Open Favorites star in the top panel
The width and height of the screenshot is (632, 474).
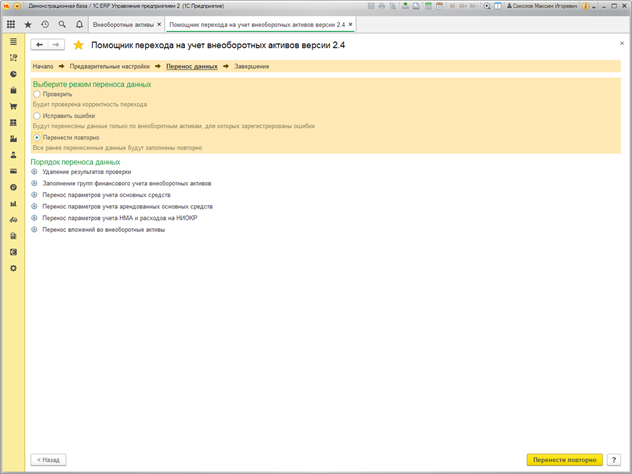[x=28, y=25]
